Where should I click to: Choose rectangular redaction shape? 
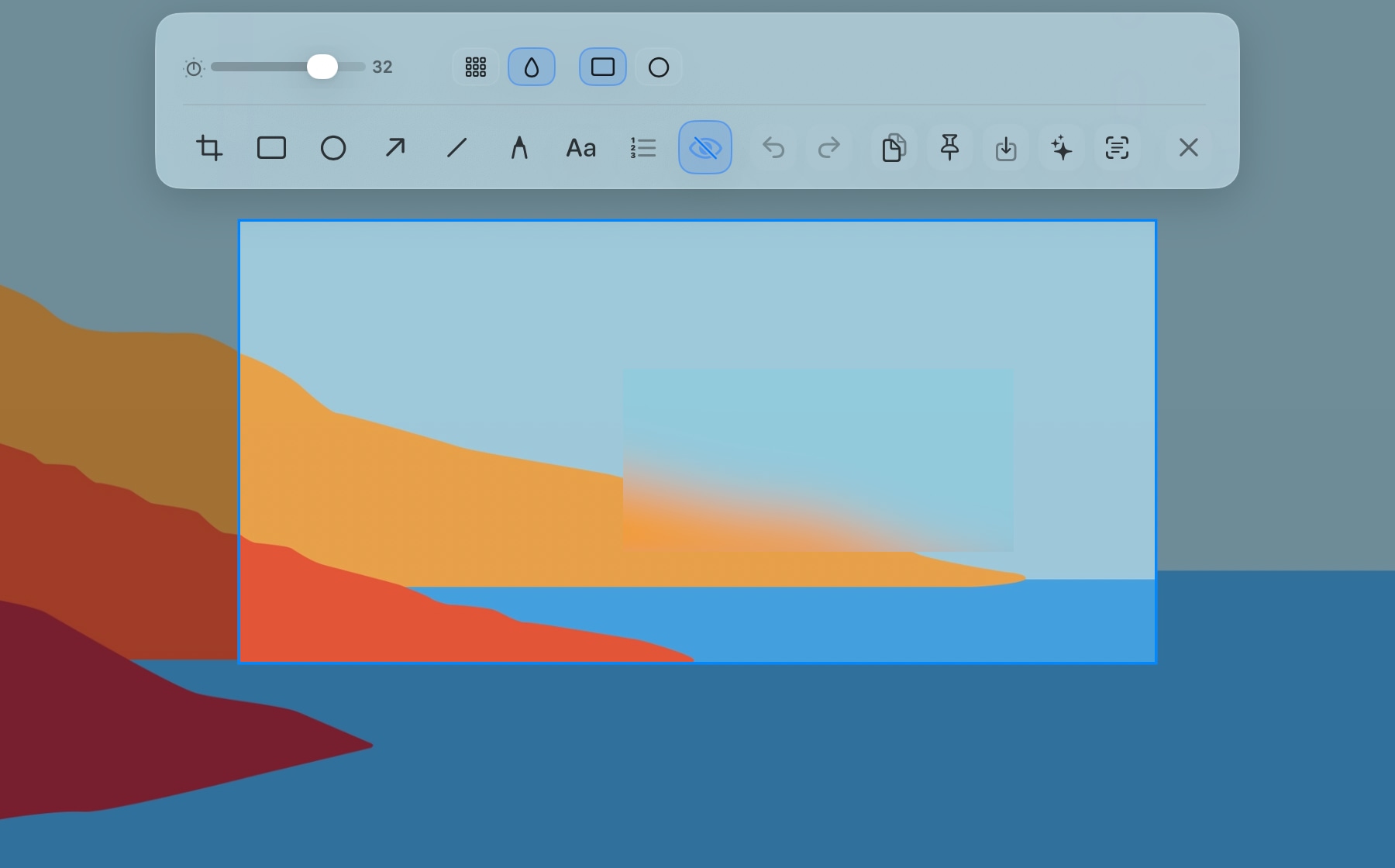click(603, 67)
